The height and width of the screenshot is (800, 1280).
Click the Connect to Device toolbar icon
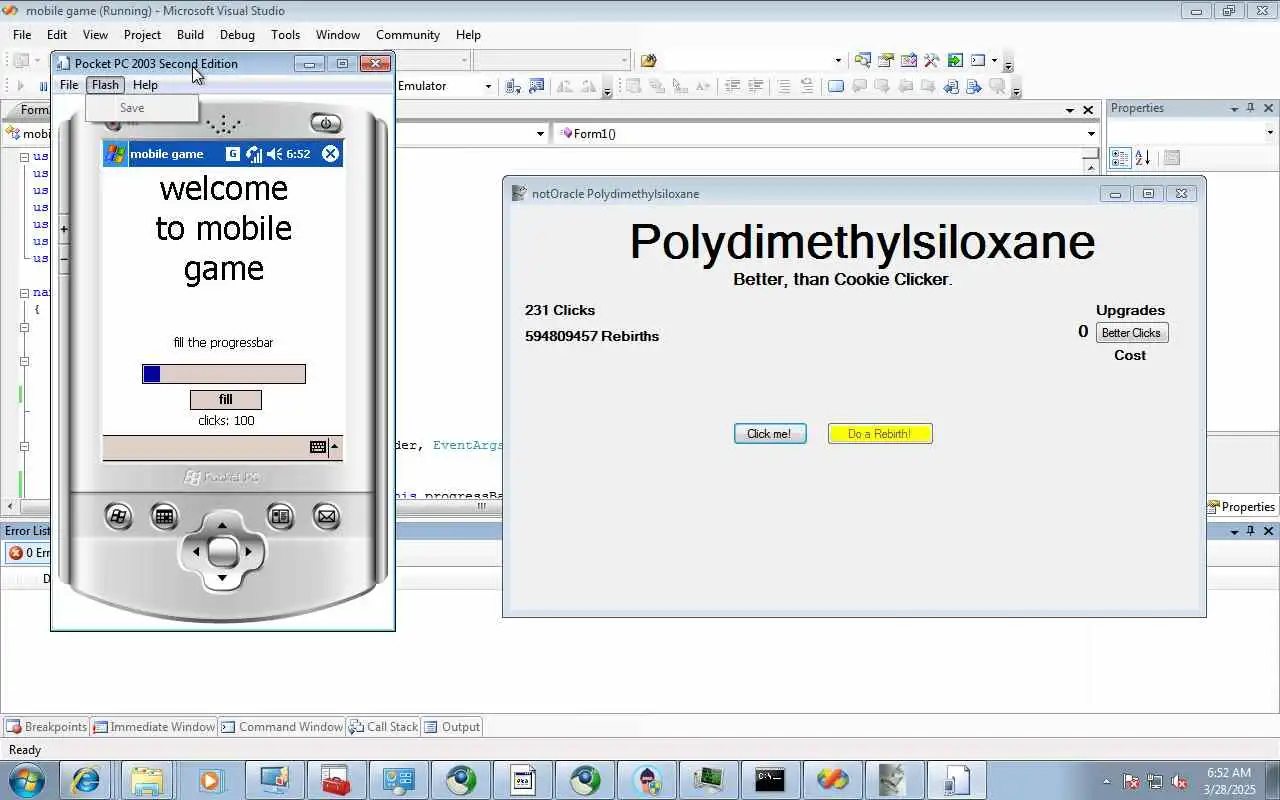513,86
